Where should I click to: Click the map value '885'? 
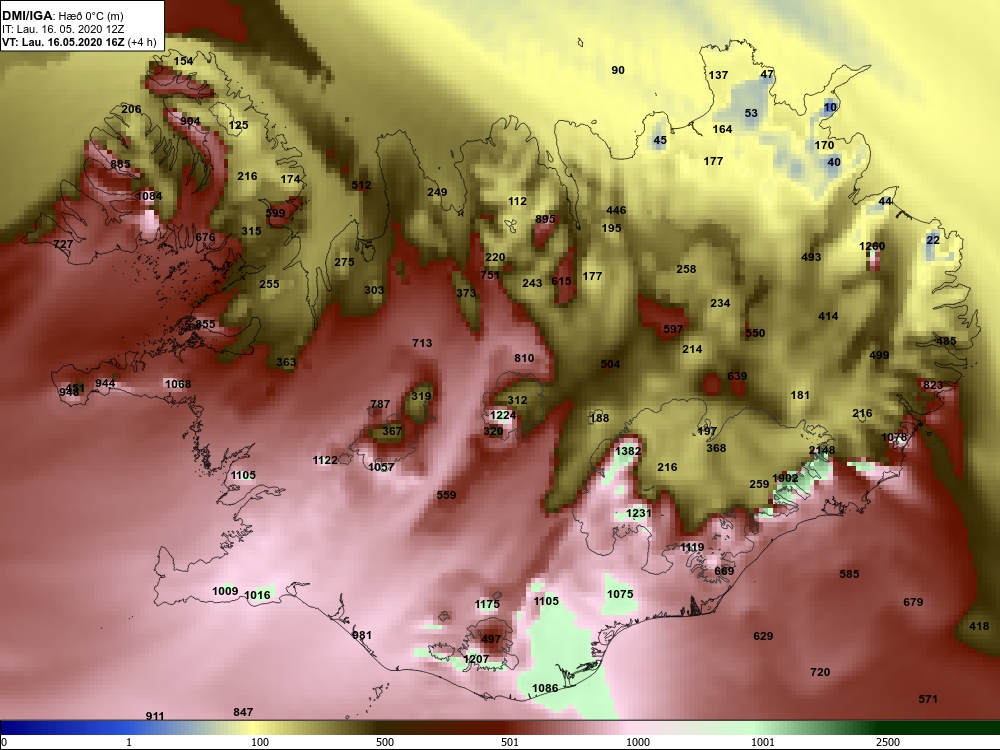pyautogui.click(x=120, y=165)
